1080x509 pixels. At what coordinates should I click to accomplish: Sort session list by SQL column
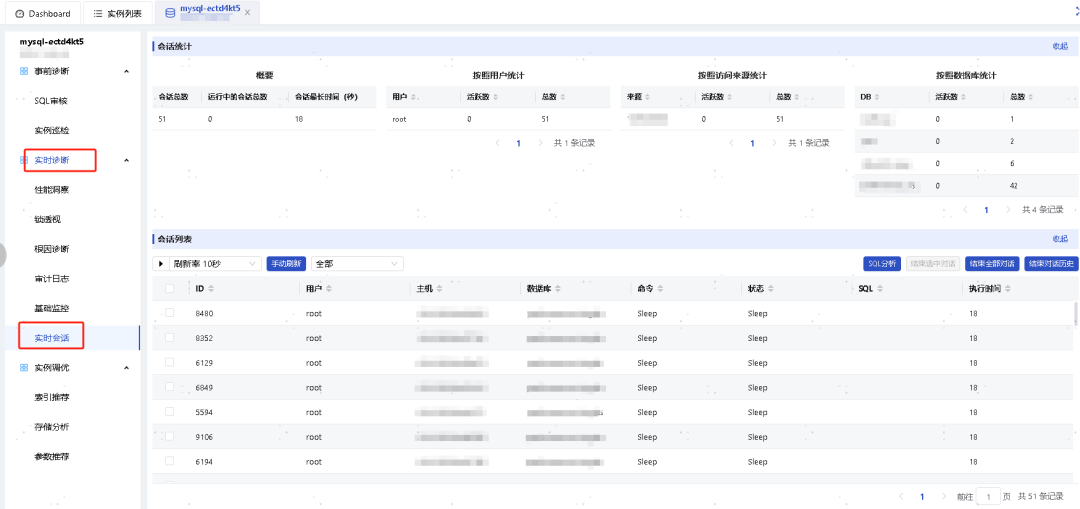point(880,289)
